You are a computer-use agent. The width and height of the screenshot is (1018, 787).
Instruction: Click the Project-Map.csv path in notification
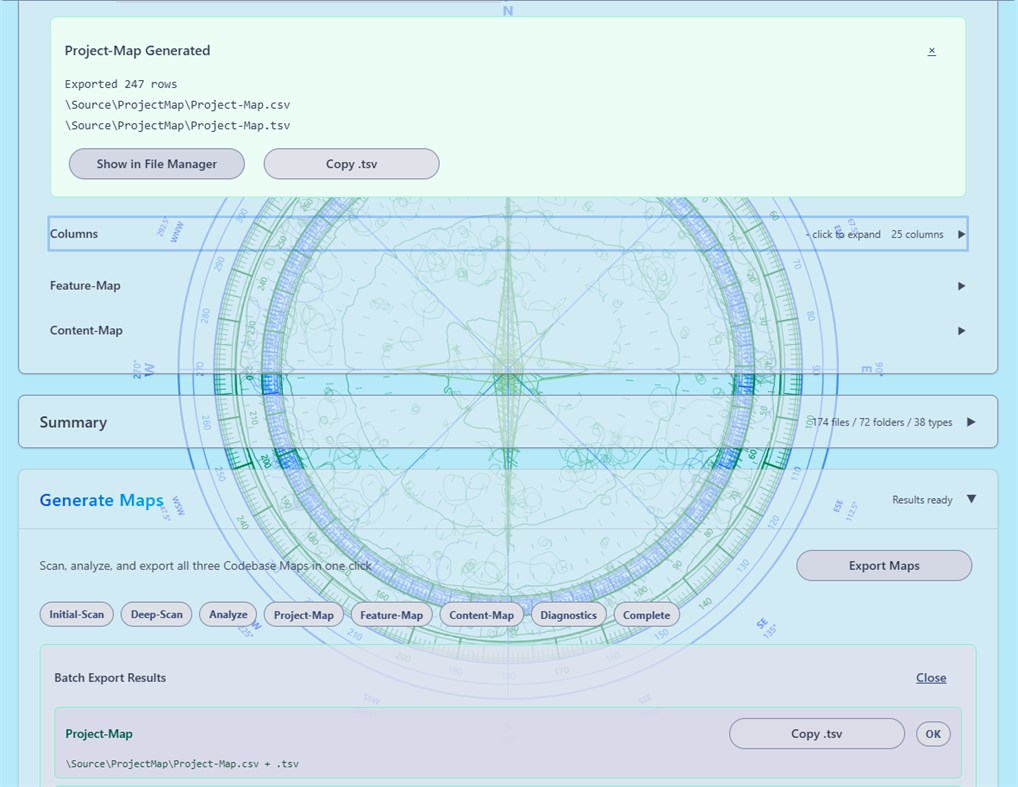pos(177,105)
